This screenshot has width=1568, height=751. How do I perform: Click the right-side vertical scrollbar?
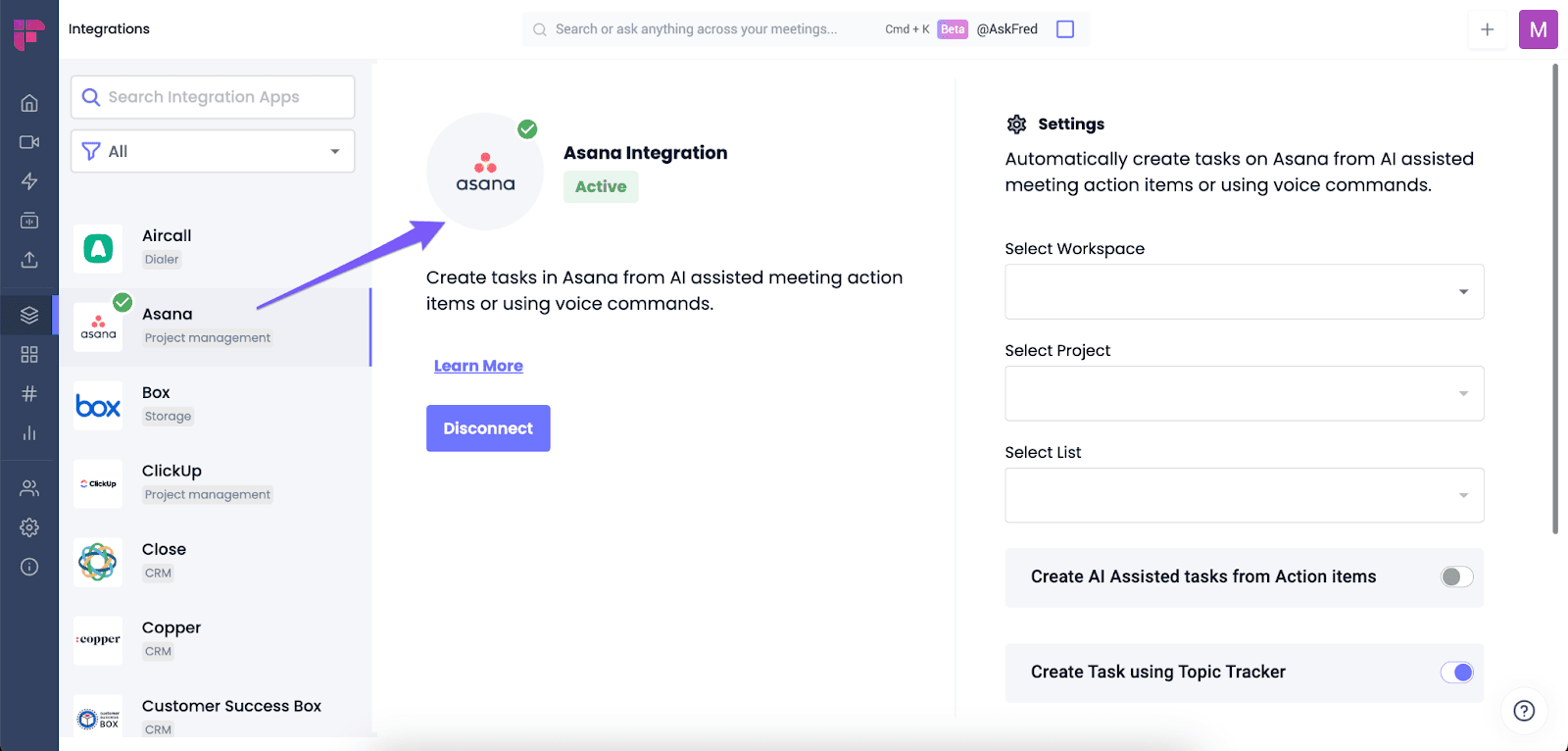tap(1555, 299)
